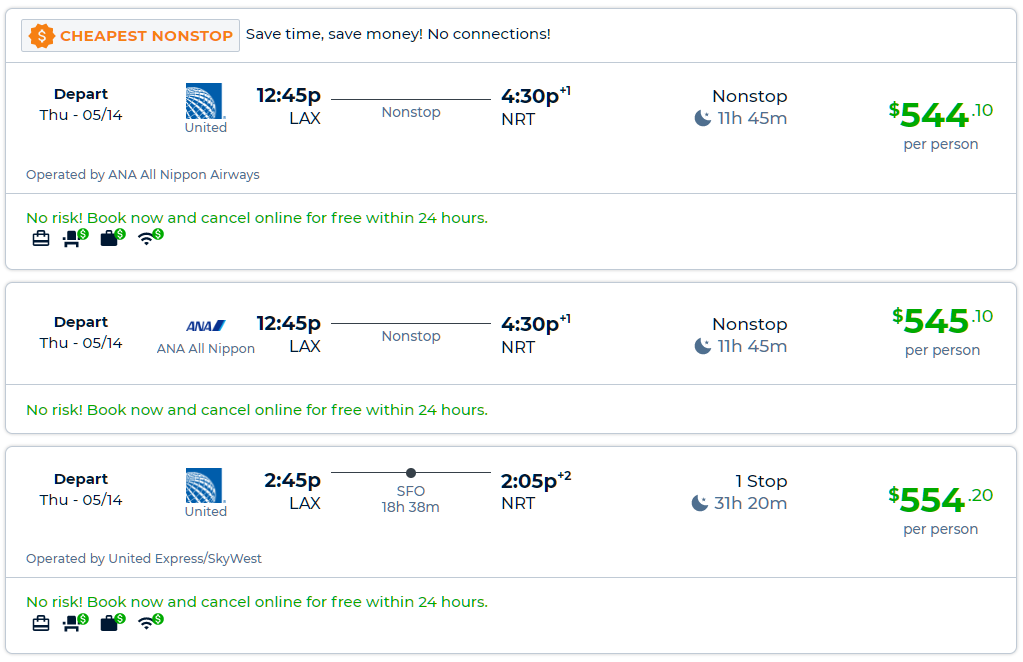Click the Cheapest Nonstop badge

coord(131,36)
